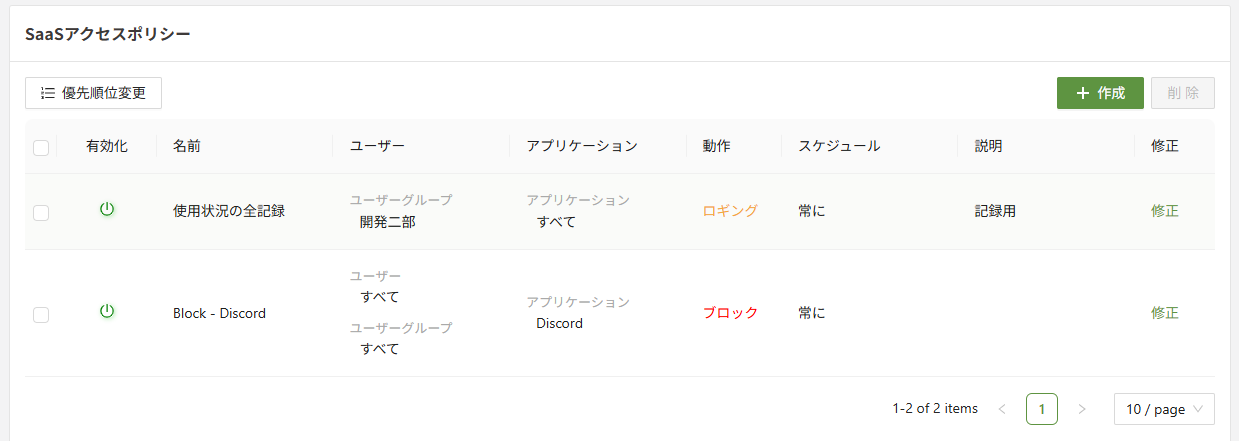The width and height of the screenshot is (1239, 441).
Task: Go to next page arrow
Action: click(x=1081, y=409)
